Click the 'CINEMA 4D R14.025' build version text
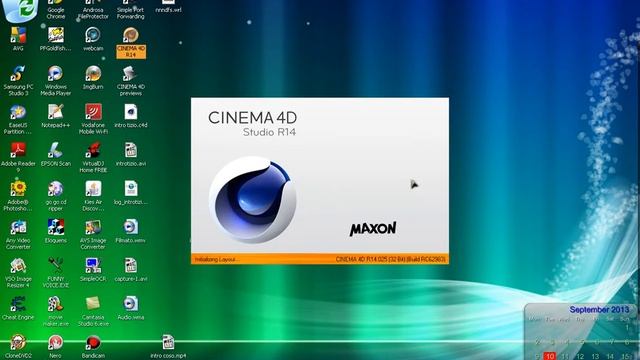Image resolution: width=640 pixels, height=360 pixels. [x=390, y=259]
